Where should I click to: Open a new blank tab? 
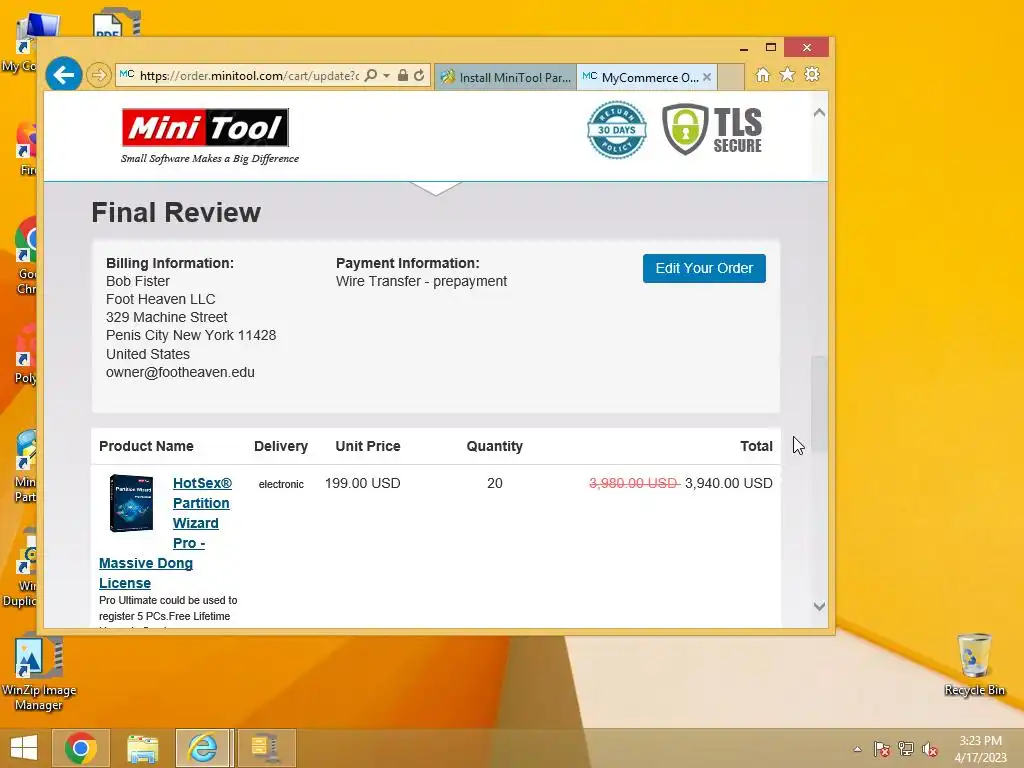pyautogui.click(x=731, y=77)
